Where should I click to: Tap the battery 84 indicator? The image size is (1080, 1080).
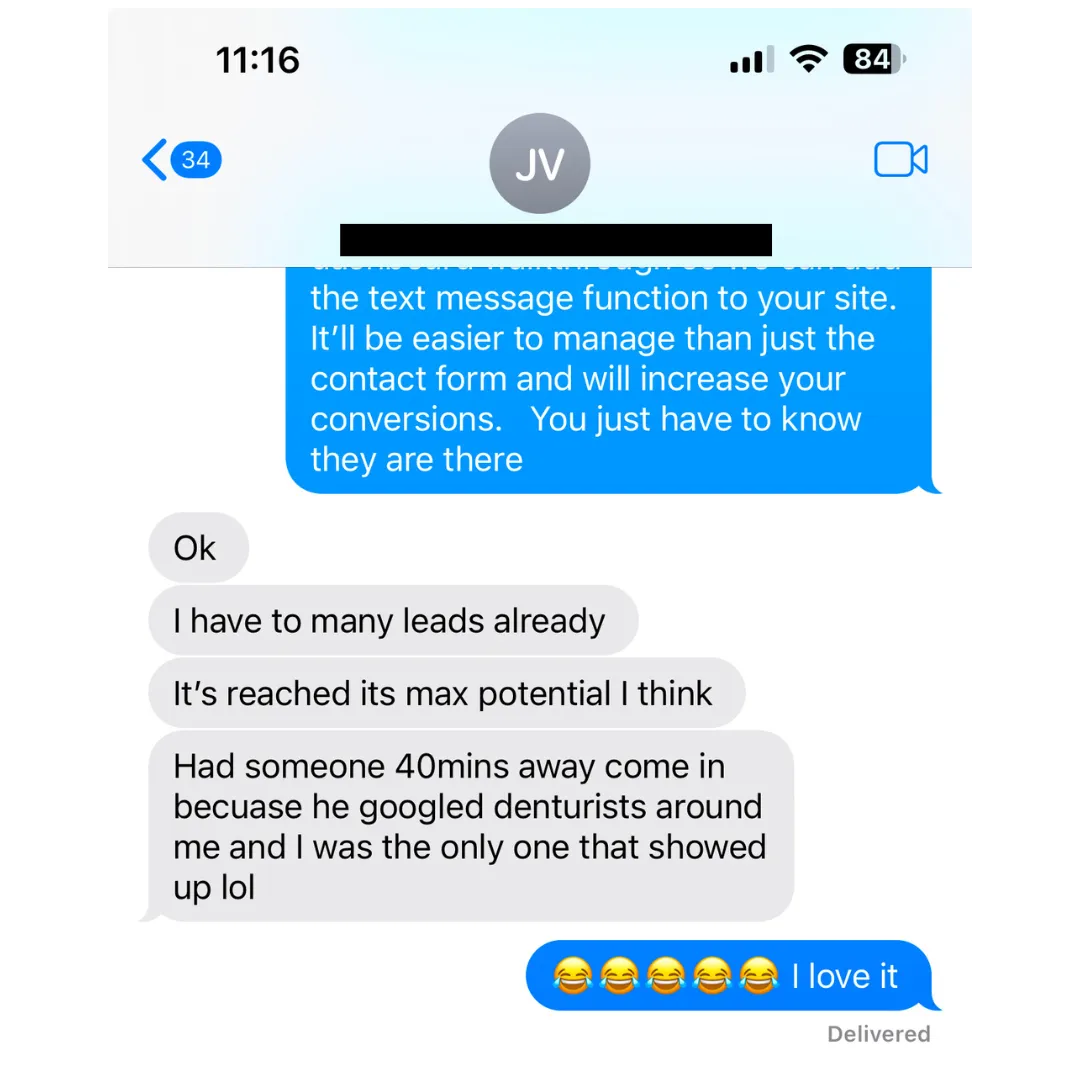pos(874,59)
